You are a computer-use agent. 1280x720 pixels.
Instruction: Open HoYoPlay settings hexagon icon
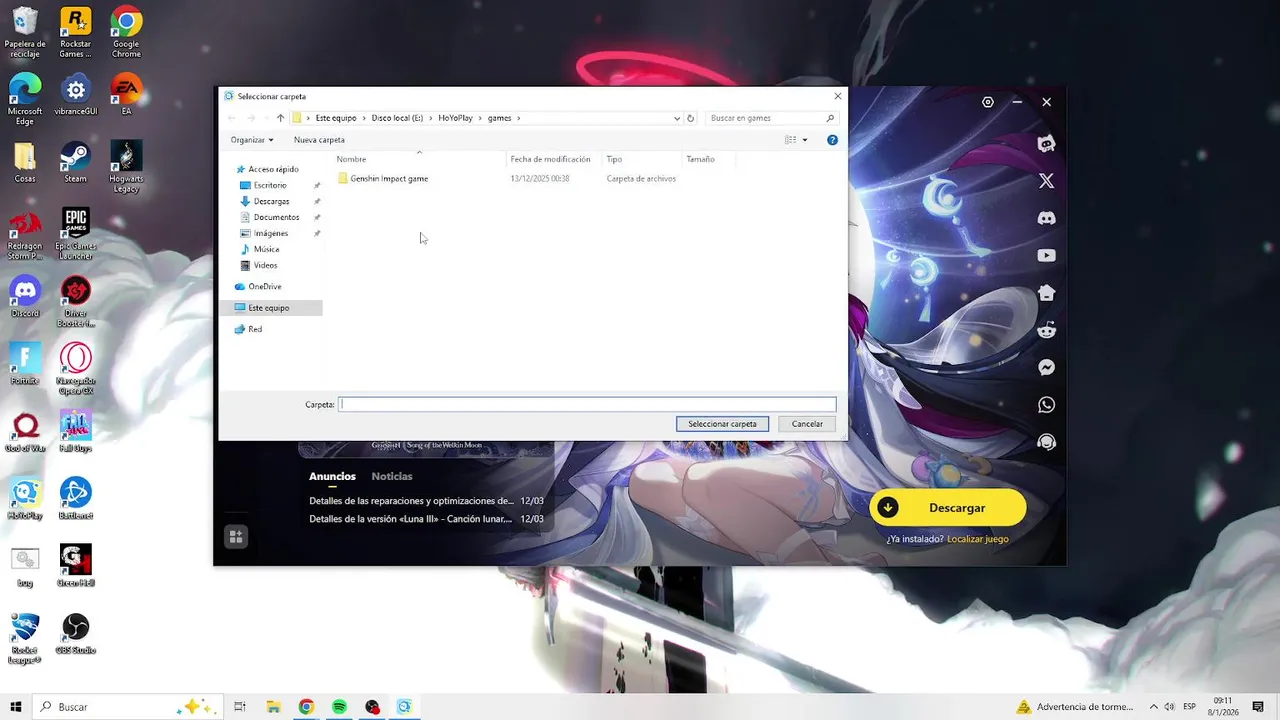[988, 102]
